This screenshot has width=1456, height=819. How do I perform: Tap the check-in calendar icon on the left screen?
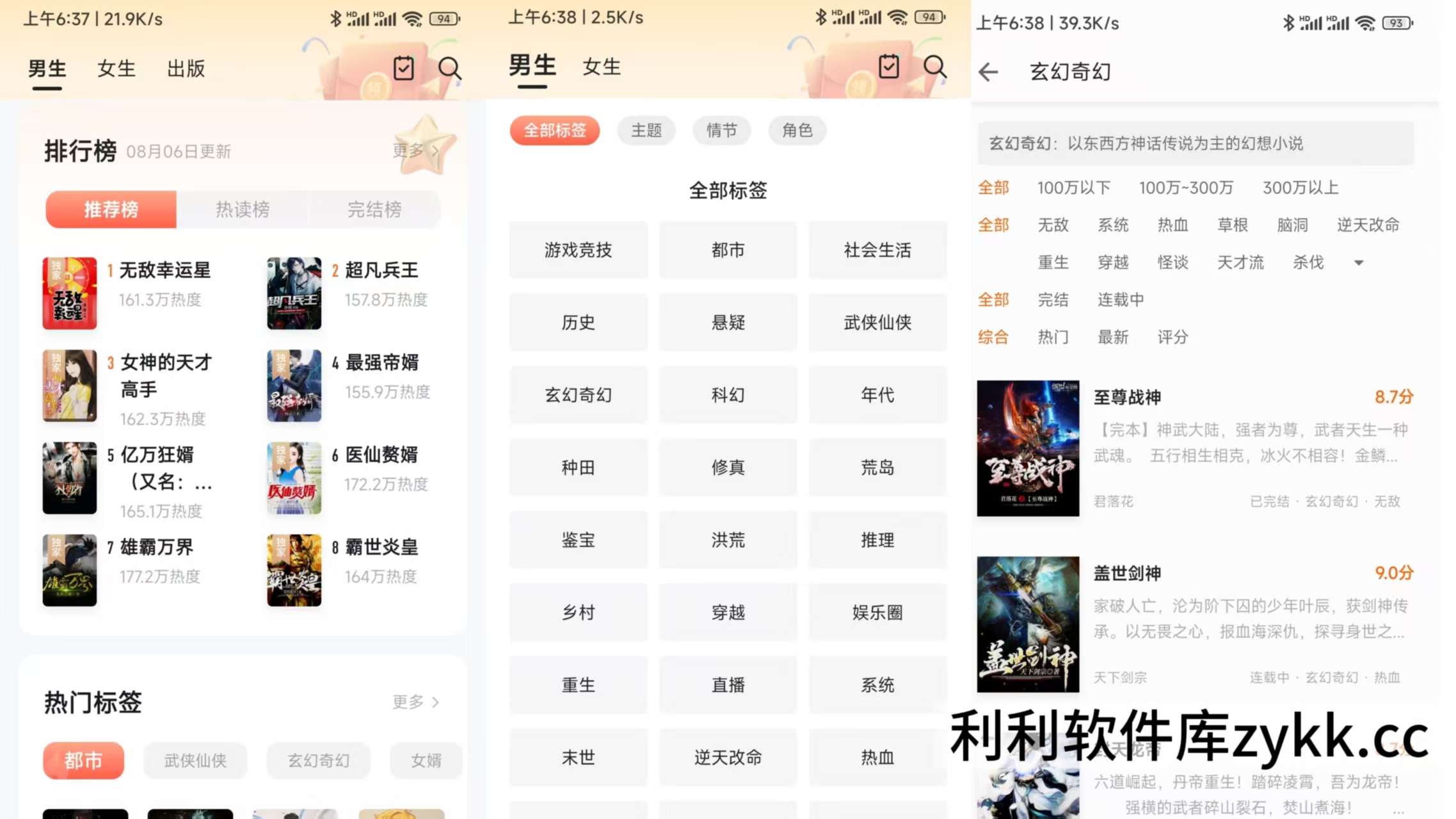pos(404,68)
